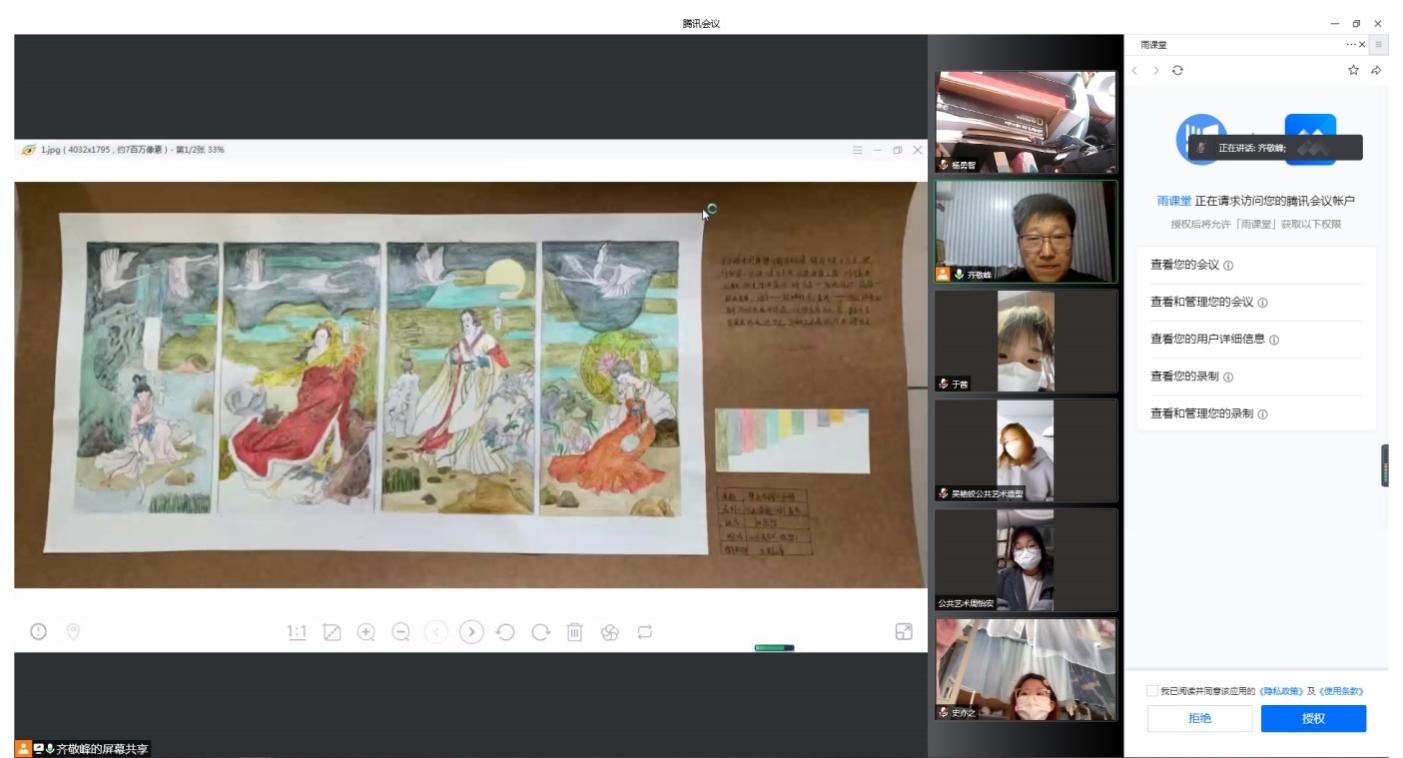Click info icon beside 查看您的录制
This screenshot has height=758, width=1403.
tap(1228, 377)
